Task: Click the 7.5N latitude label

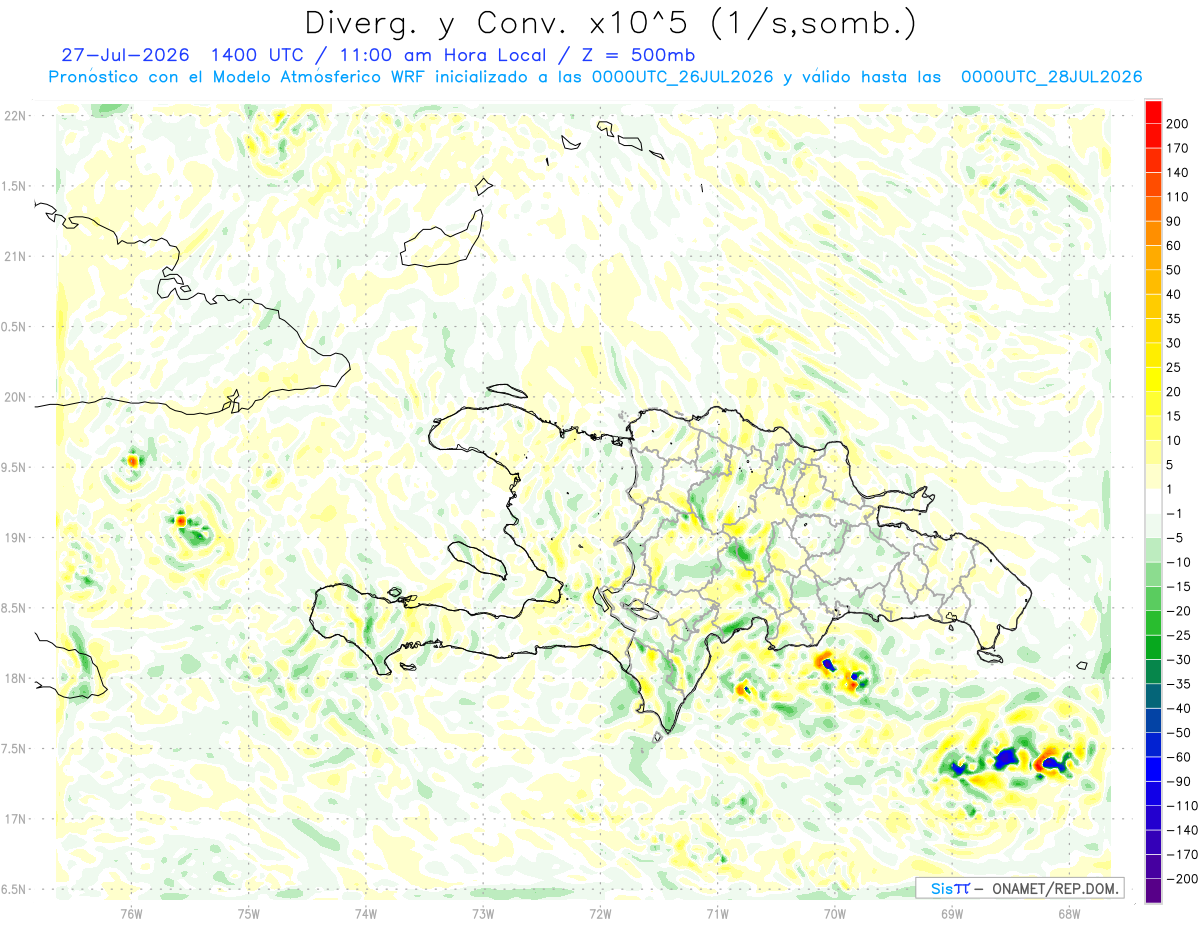Action: click(14, 748)
